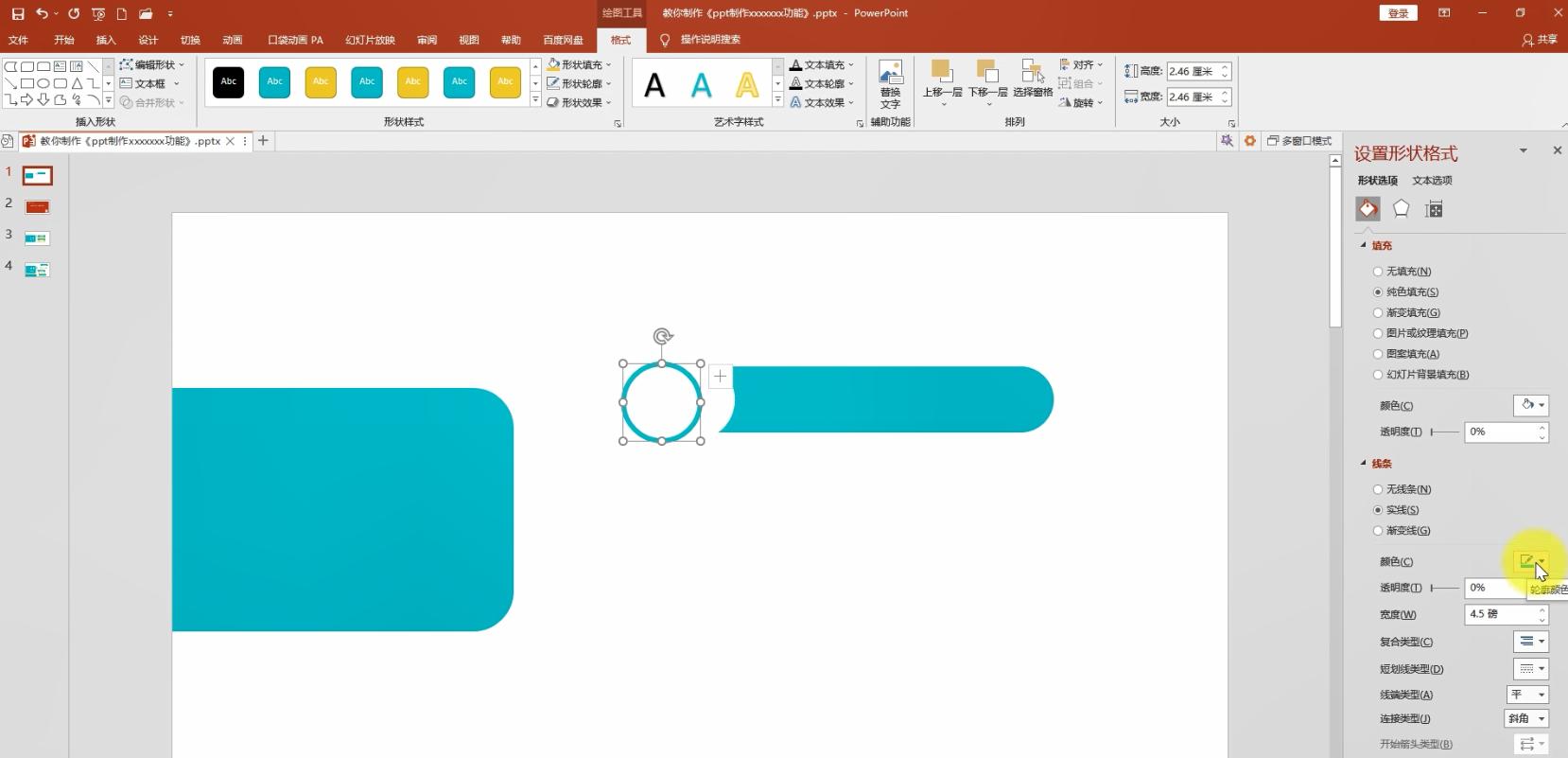Click the Redo arrow icon

74,13
